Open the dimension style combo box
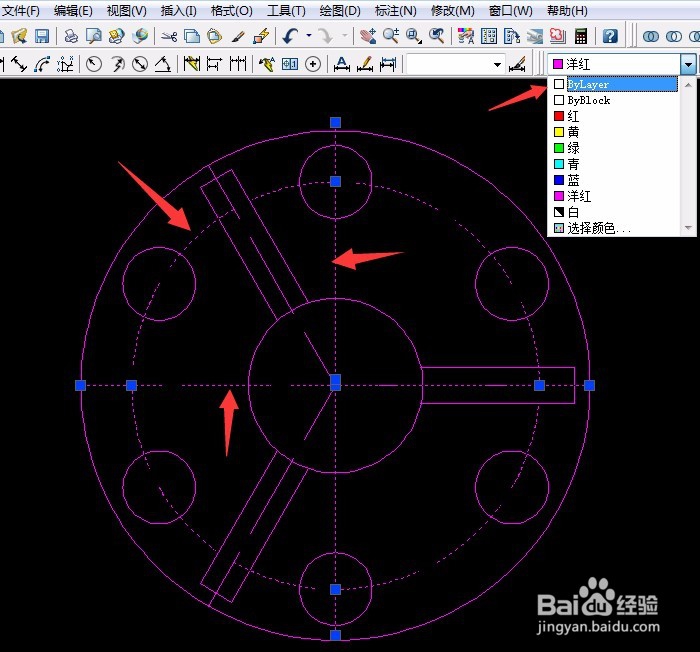The width and height of the screenshot is (700, 652). point(456,65)
